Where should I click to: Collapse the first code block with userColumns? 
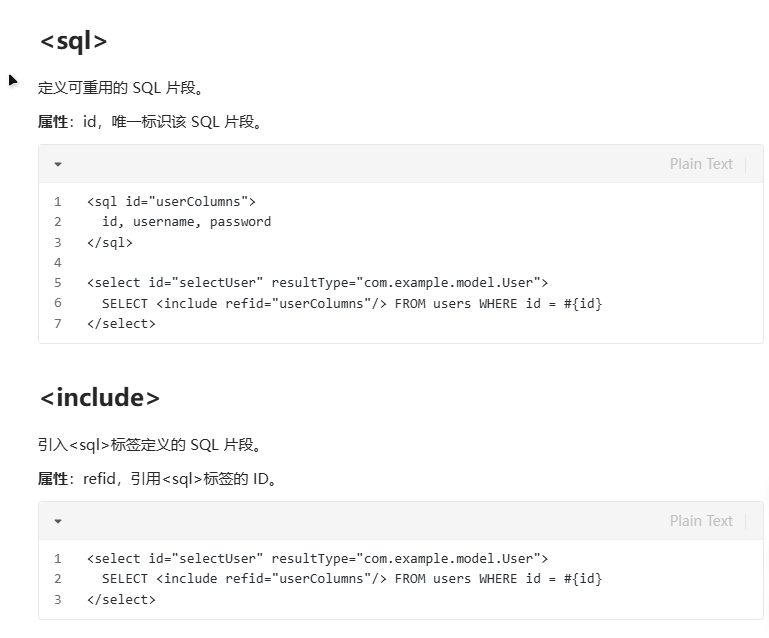58,164
